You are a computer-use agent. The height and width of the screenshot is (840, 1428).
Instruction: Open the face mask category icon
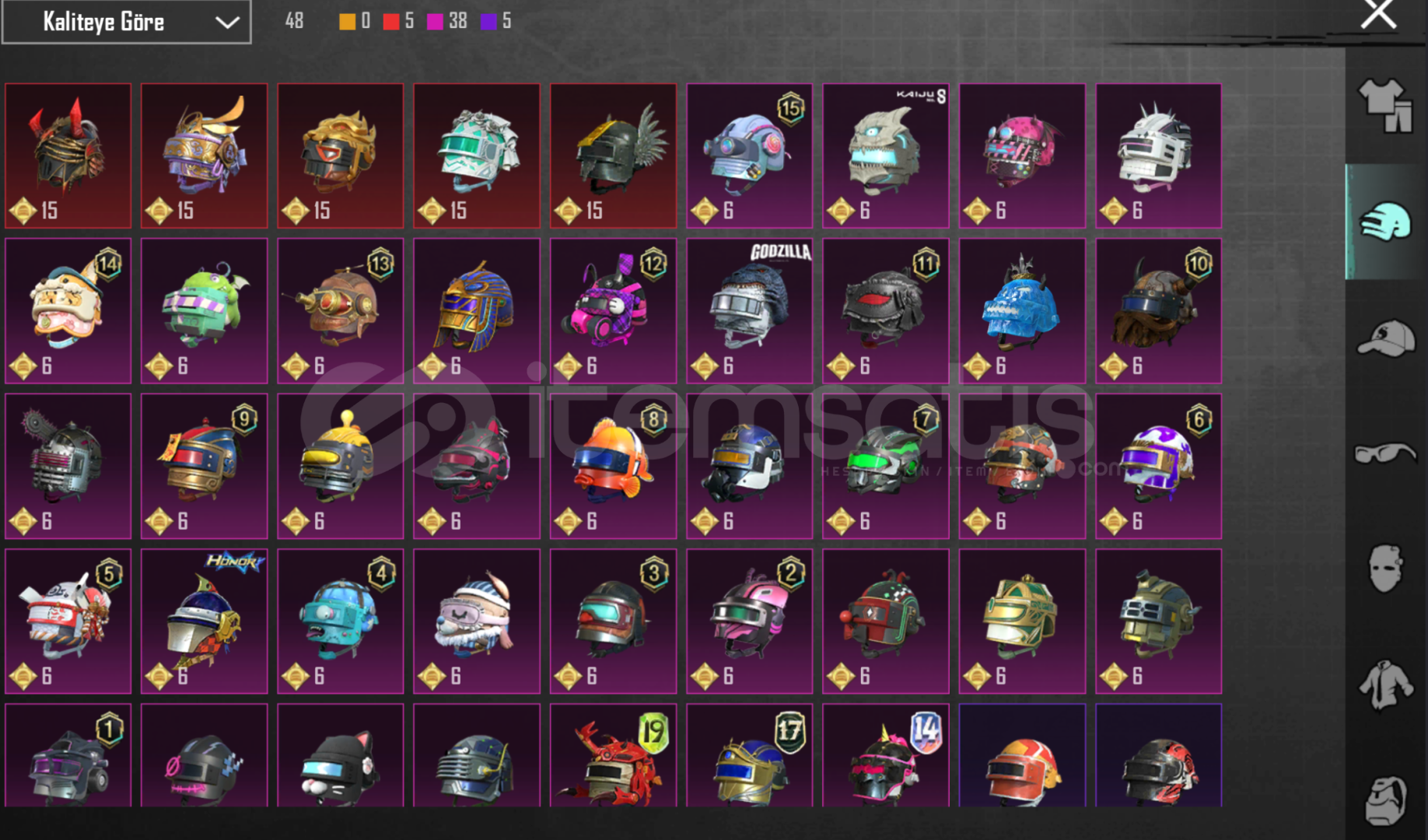(1385, 568)
